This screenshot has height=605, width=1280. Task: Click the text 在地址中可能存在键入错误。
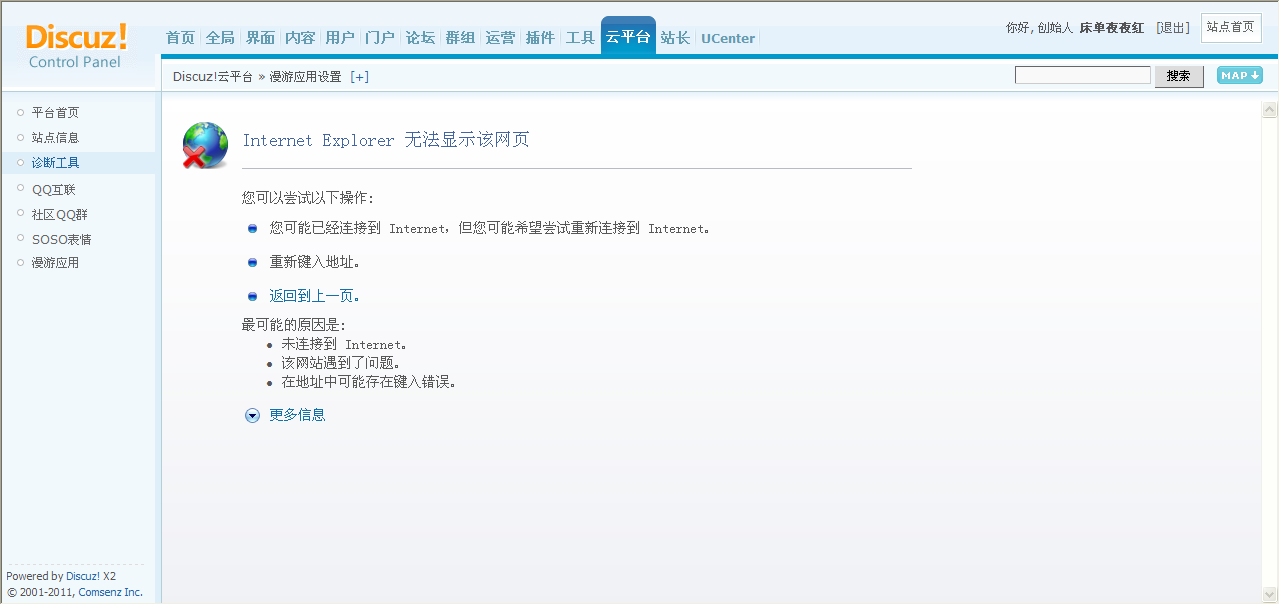tap(369, 382)
